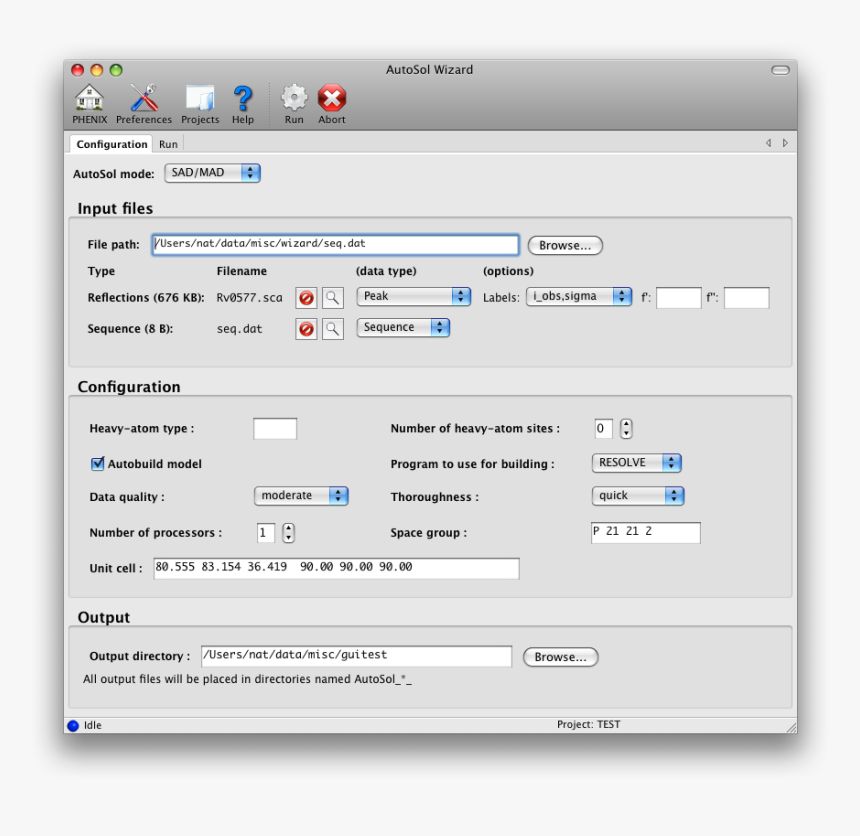This screenshot has height=836, width=860.
Task: Click Browse next to Output directory
Action: 561,657
